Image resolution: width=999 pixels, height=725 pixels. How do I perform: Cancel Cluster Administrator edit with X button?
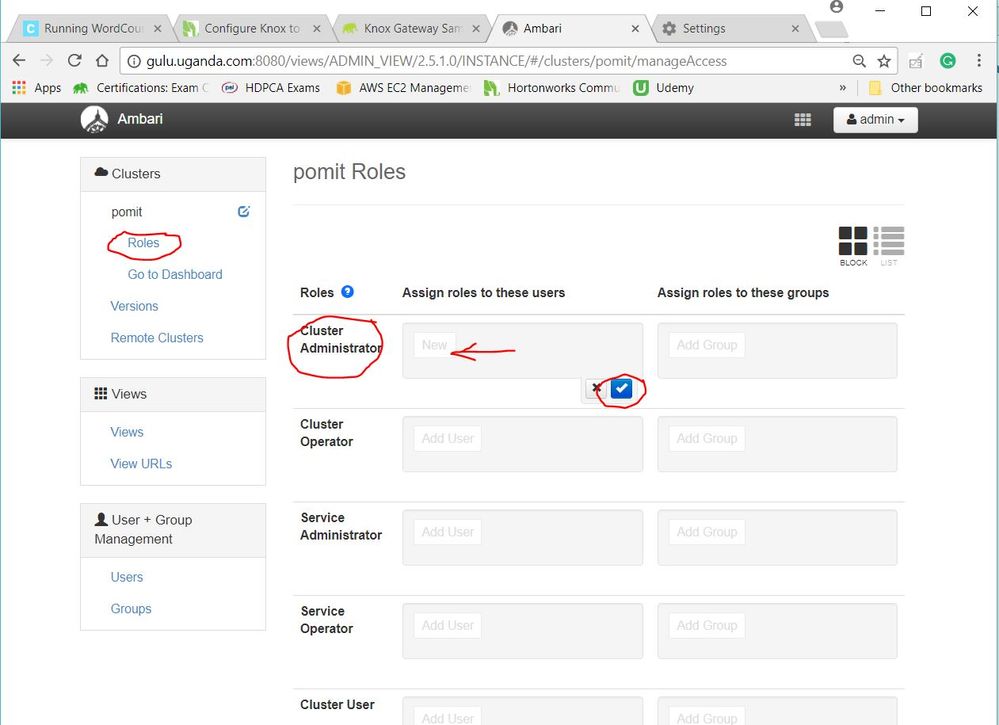coord(596,388)
